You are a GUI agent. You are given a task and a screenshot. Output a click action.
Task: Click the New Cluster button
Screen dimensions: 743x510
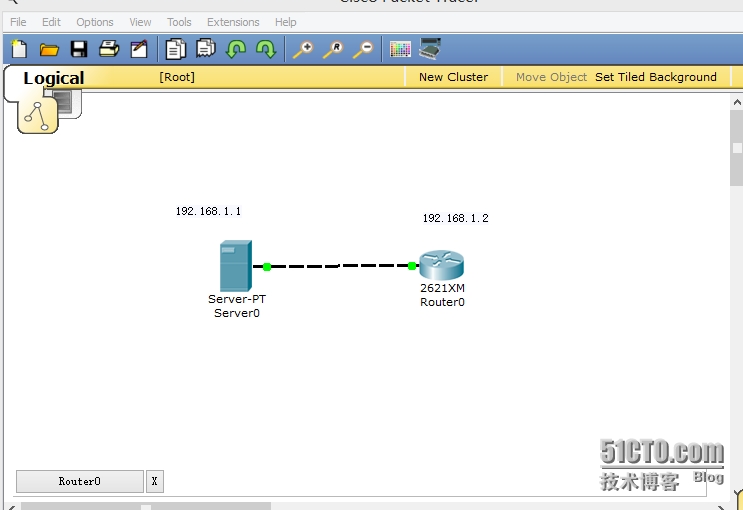coord(453,77)
